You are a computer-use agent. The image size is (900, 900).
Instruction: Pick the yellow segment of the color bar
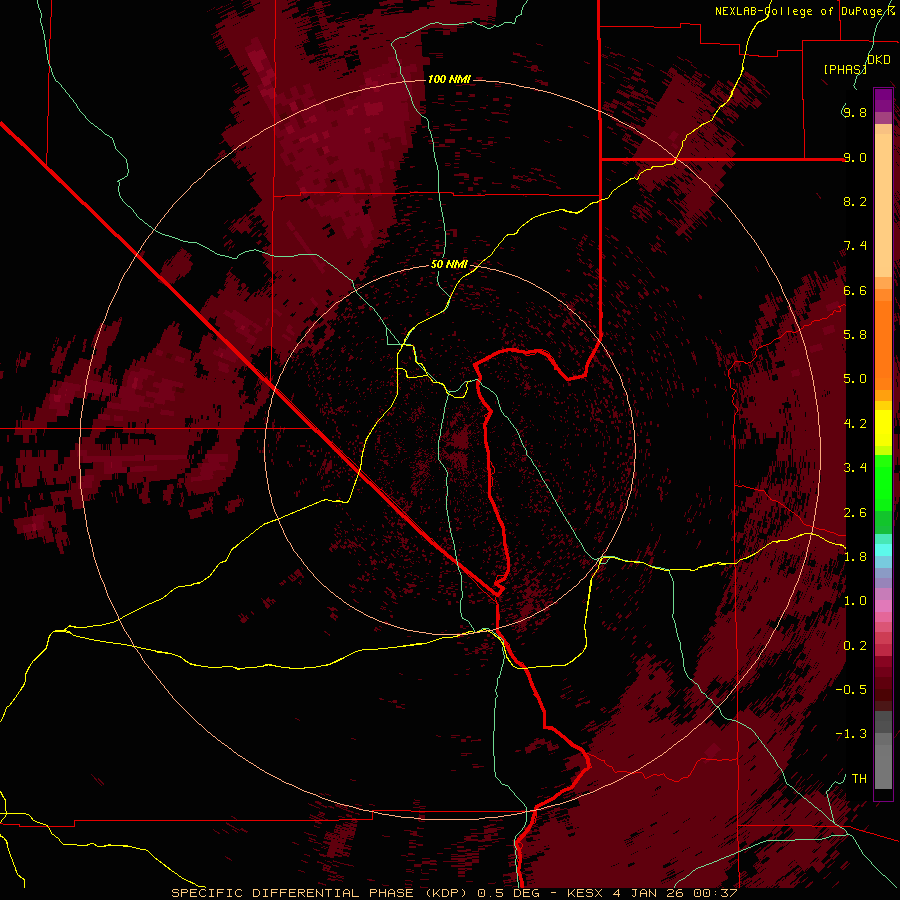(x=883, y=428)
